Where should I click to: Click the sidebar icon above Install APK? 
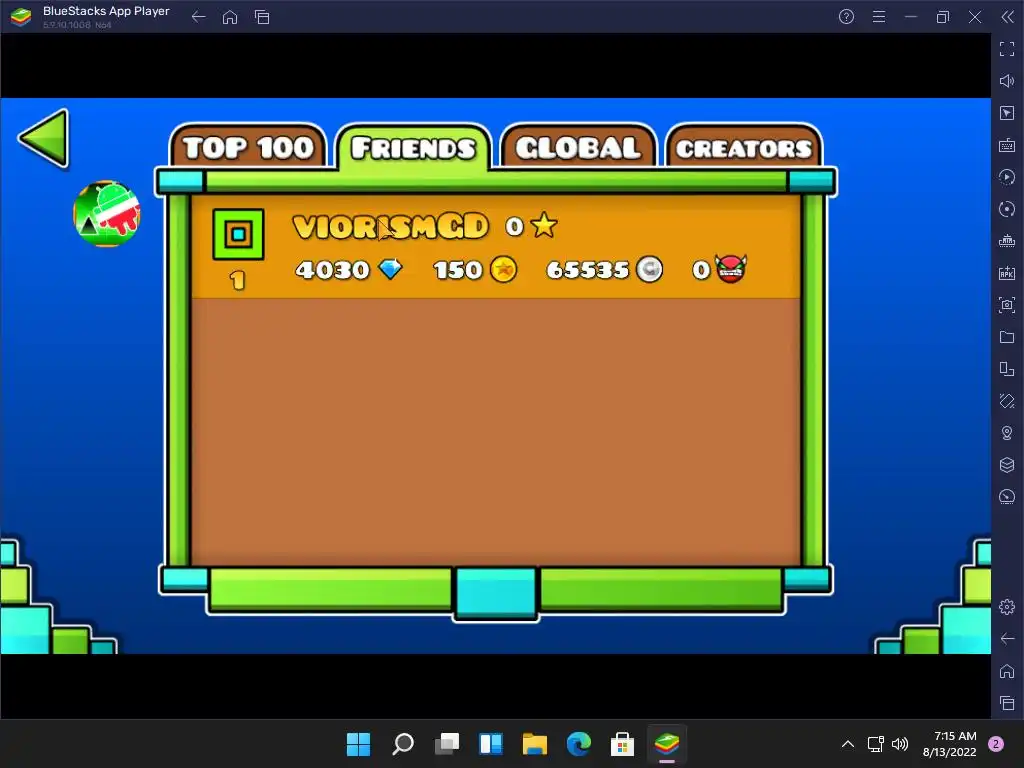tap(1007, 241)
